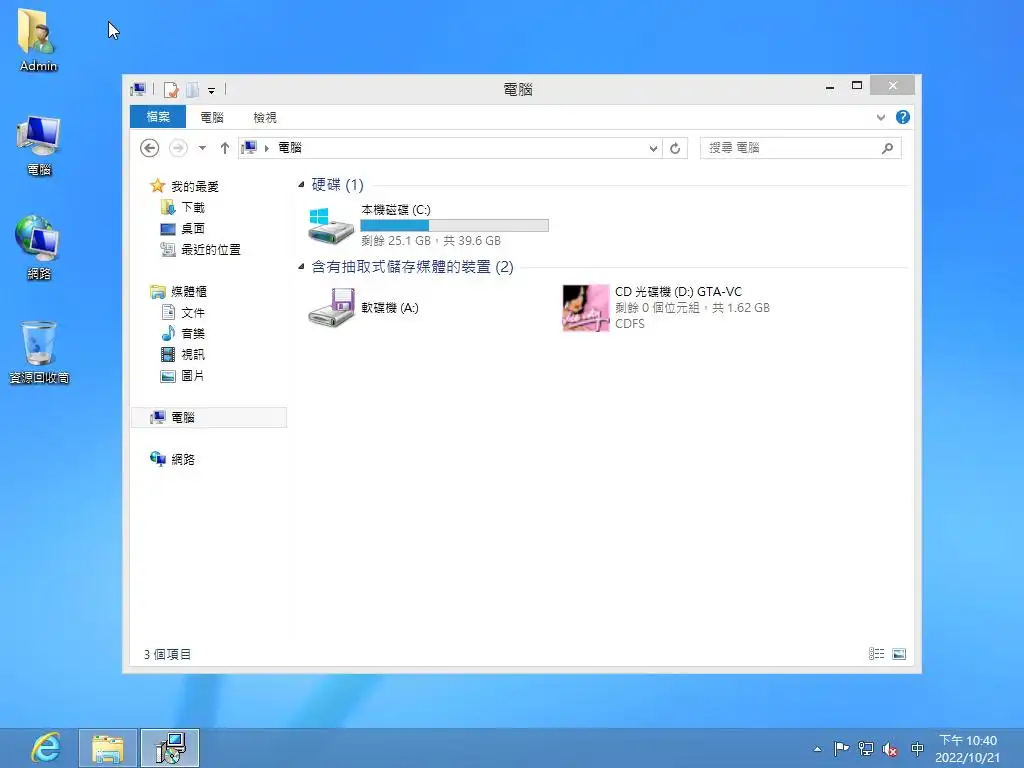The width and height of the screenshot is (1024, 768).
Task: Click the search magnifier icon
Action: [888, 148]
